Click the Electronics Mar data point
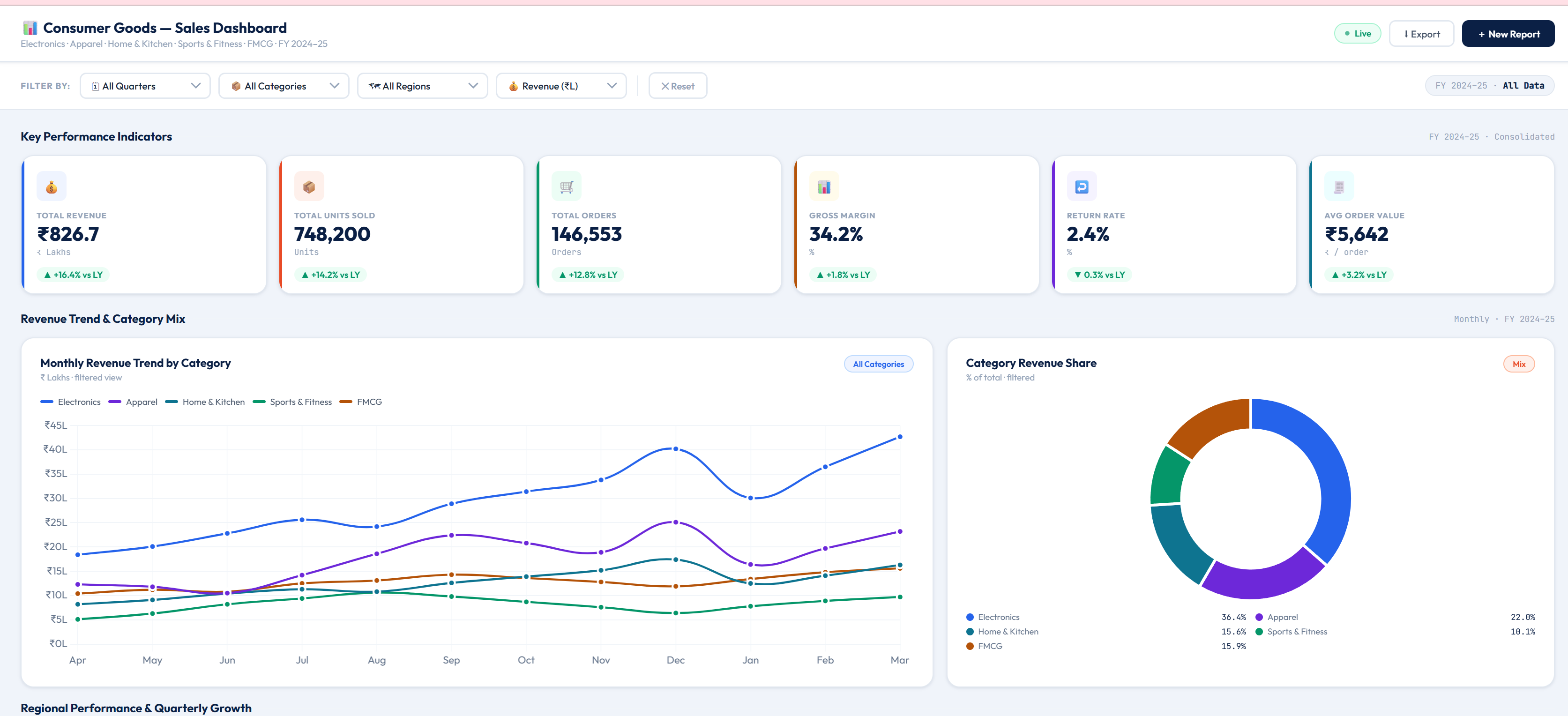Image resolution: width=1568 pixels, height=716 pixels. click(x=900, y=437)
